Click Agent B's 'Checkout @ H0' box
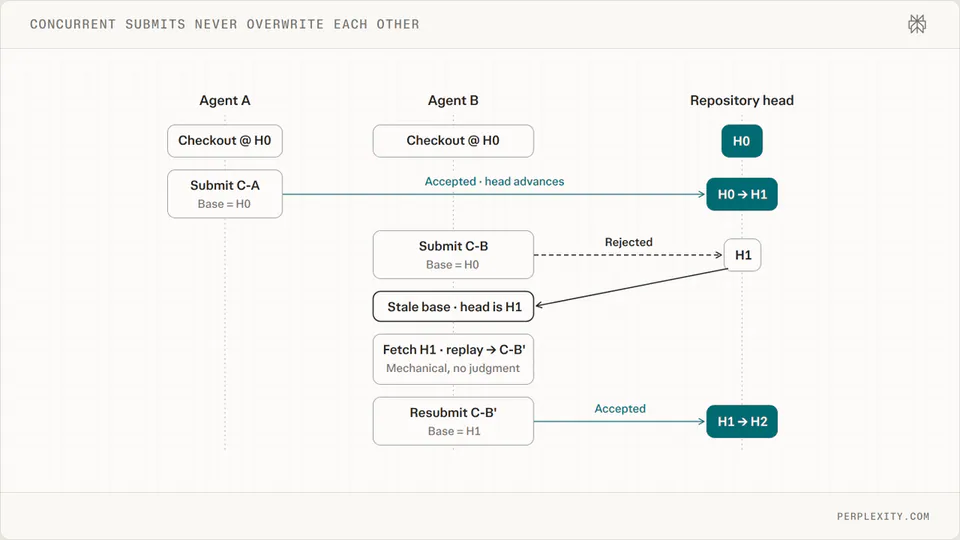Viewport: 960px width, 540px height. [453, 141]
